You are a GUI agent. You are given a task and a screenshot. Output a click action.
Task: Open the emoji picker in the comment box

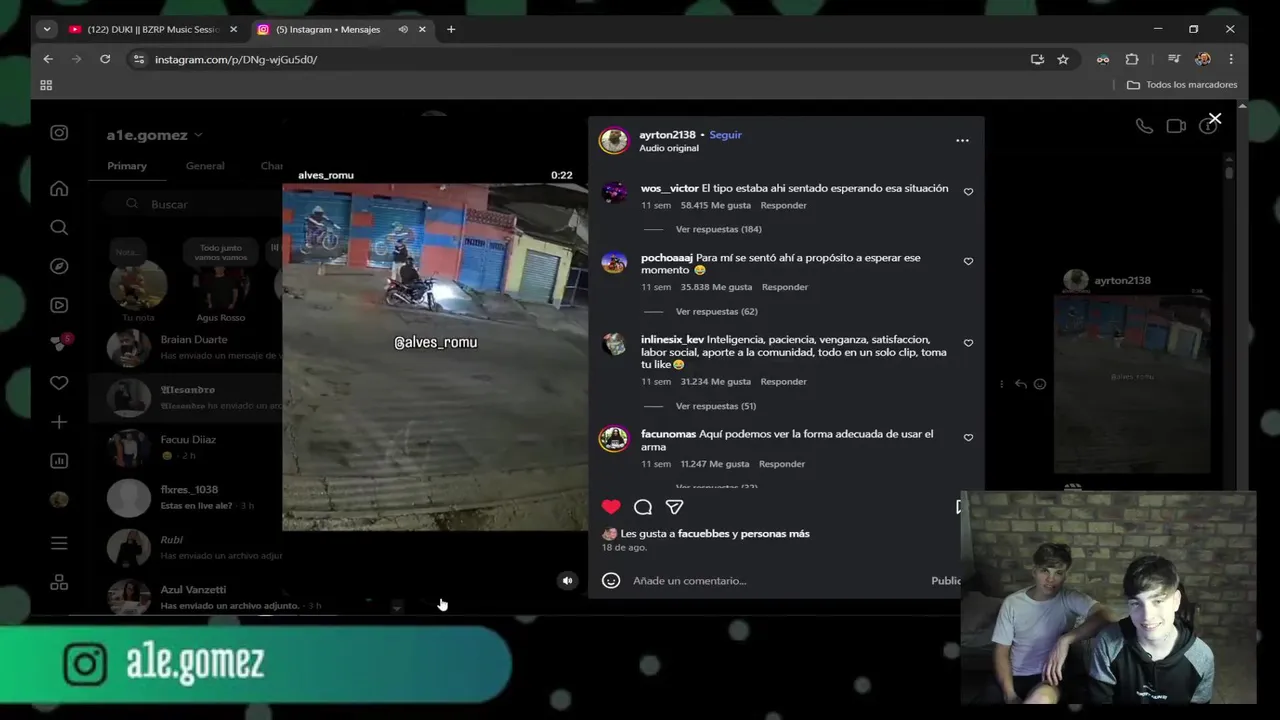tap(611, 580)
